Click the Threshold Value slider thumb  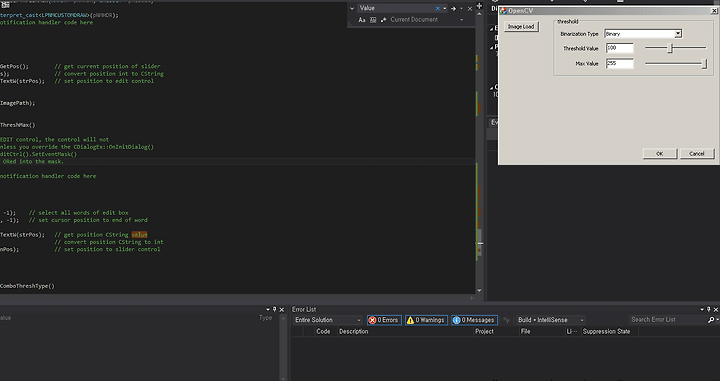670,48
